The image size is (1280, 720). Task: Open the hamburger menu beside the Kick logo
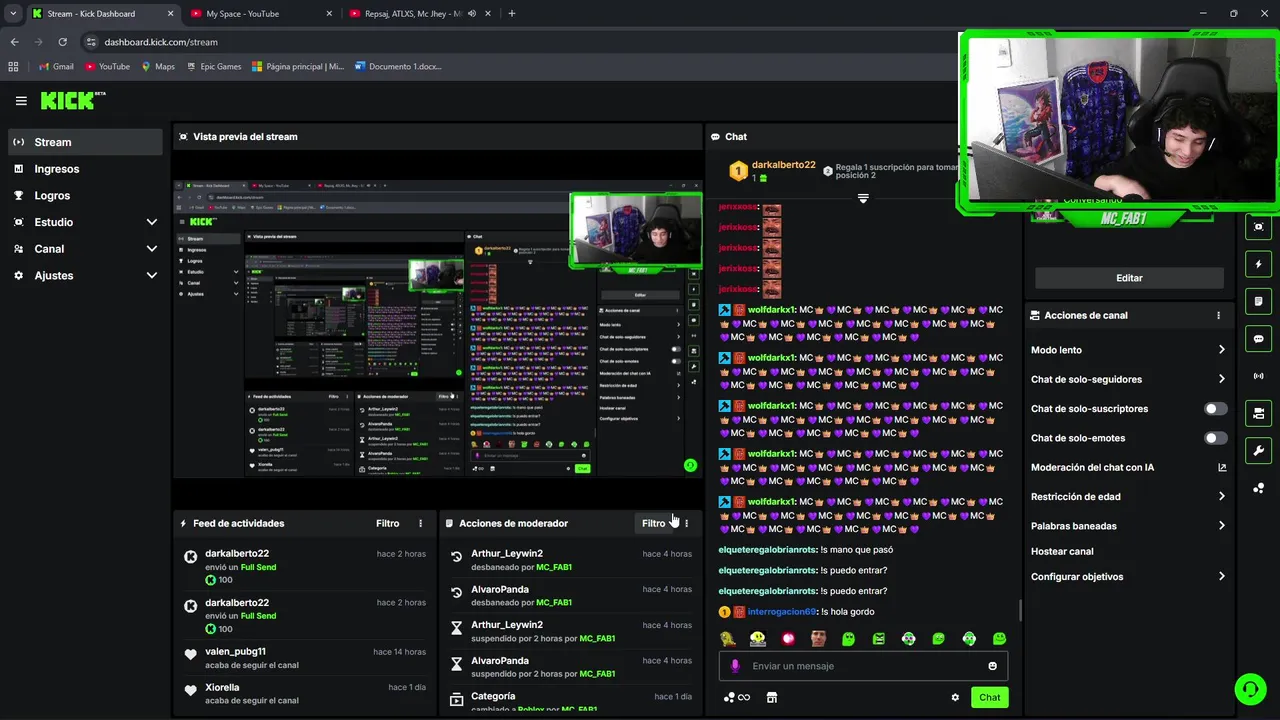(x=21, y=101)
